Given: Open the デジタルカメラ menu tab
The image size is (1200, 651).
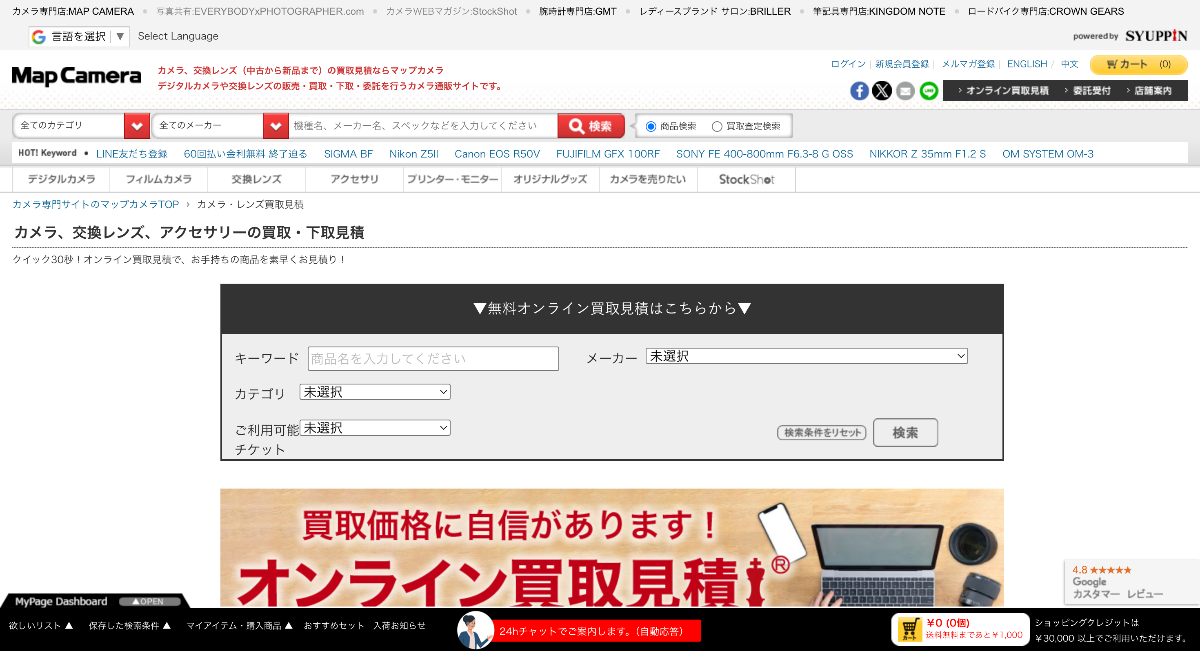Looking at the screenshot, I should click(62, 180).
